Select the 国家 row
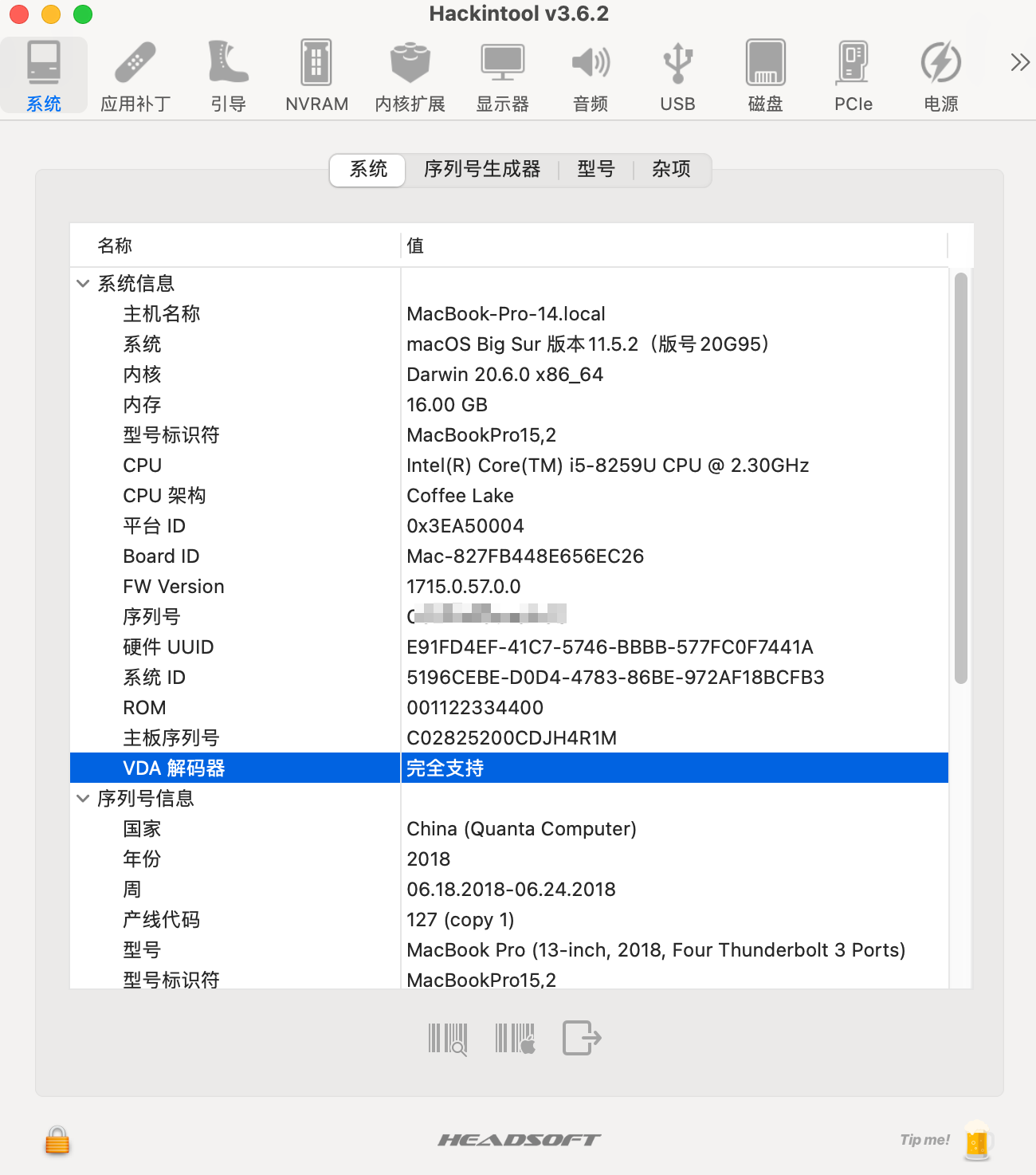The image size is (1036, 1175). click(509, 829)
